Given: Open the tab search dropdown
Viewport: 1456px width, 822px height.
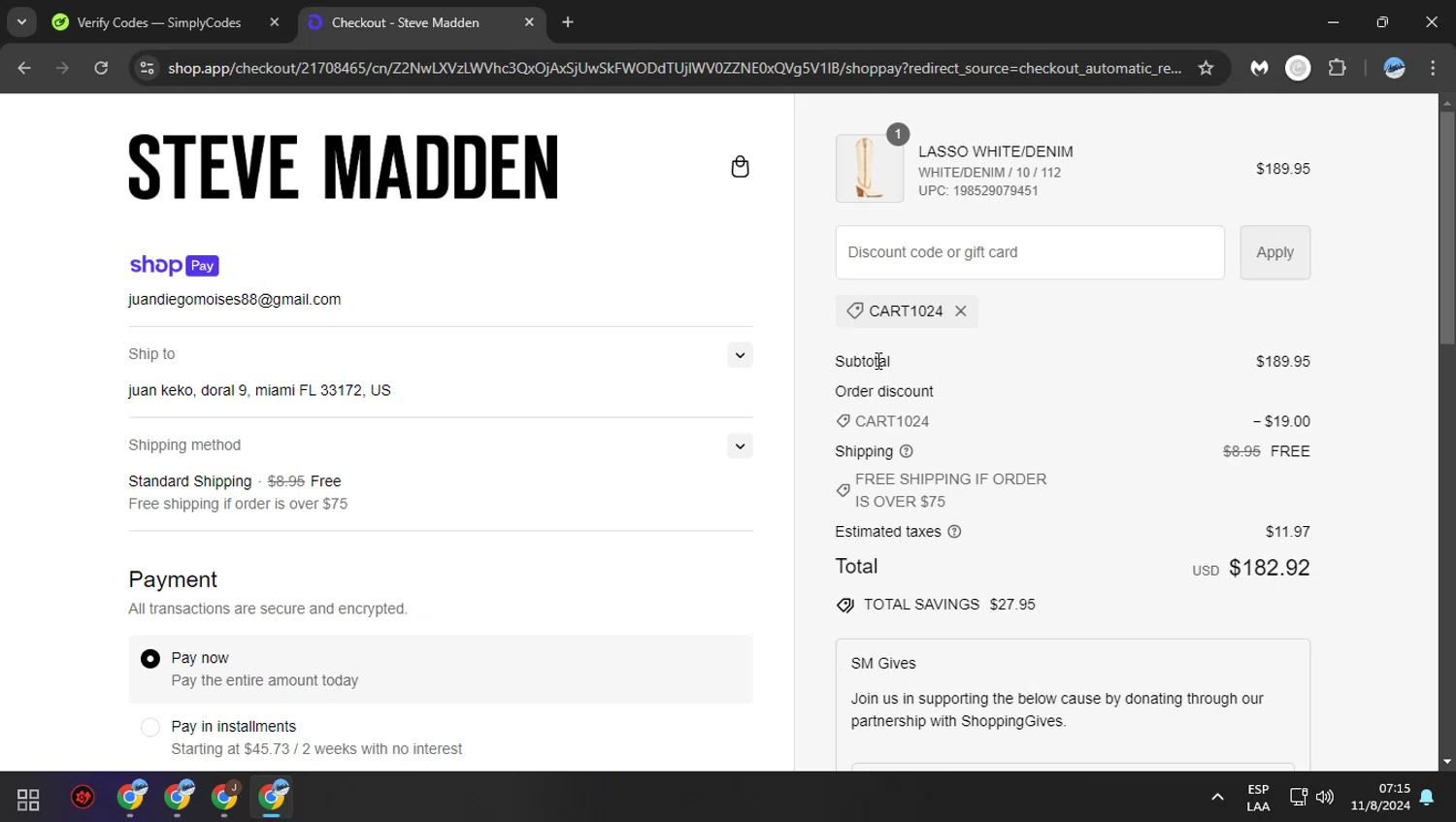Looking at the screenshot, I should [21, 22].
